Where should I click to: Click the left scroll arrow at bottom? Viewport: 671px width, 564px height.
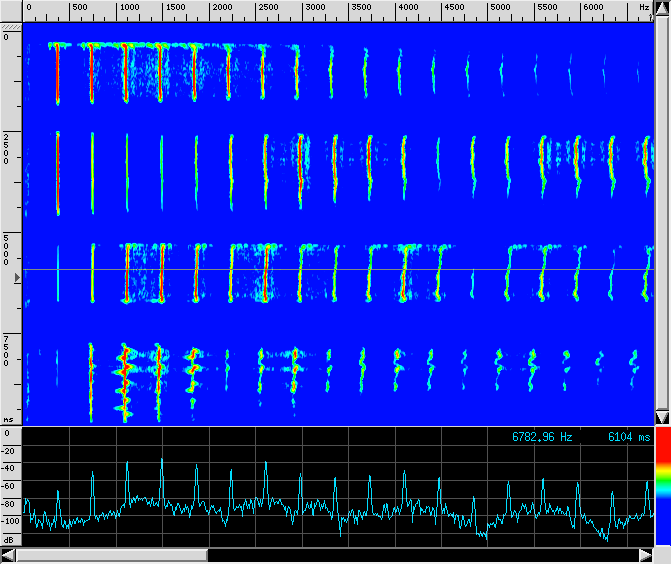tap(8, 555)
